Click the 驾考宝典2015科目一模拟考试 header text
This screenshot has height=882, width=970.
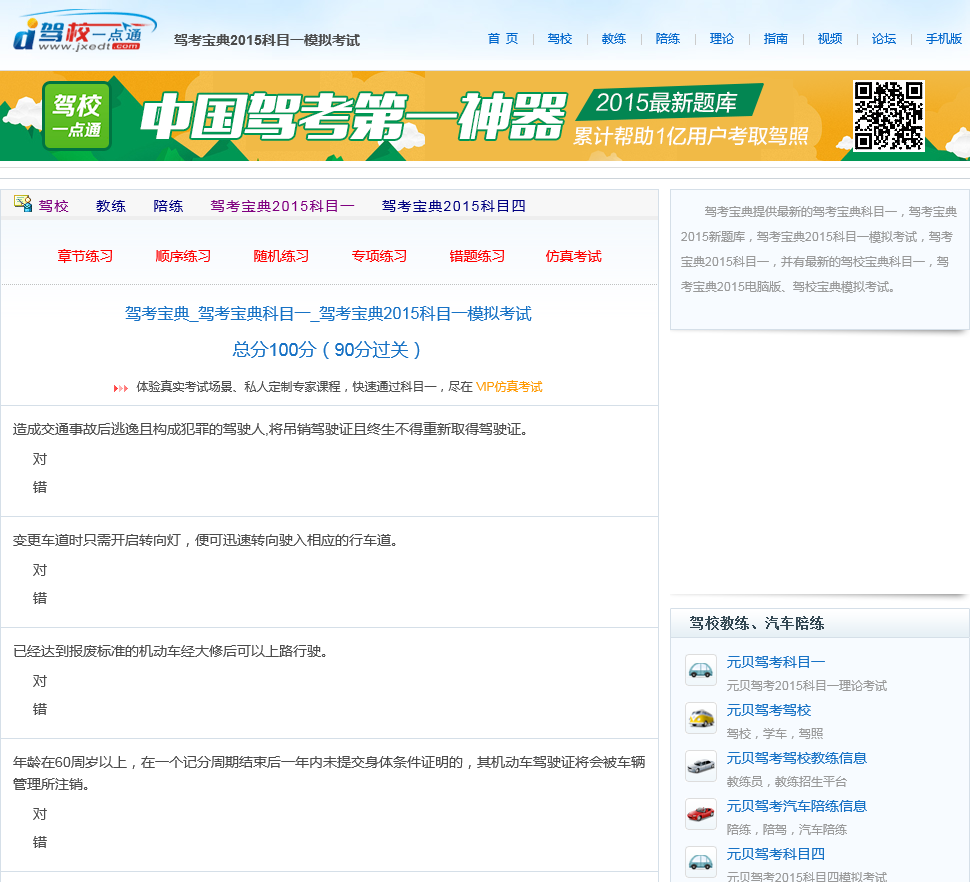pyautogui.click(x=267, y=40)
